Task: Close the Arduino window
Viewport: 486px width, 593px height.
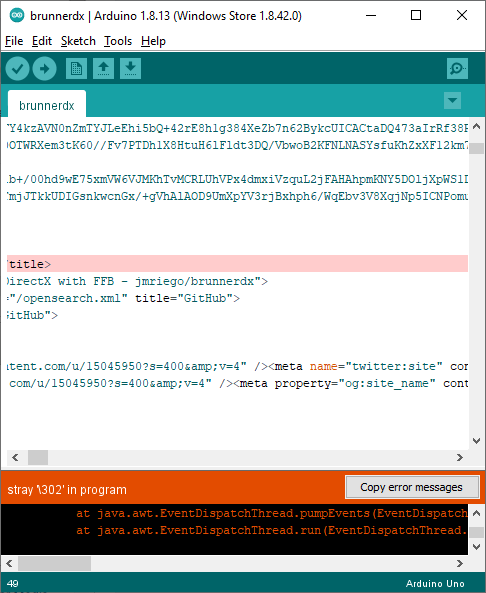Action: 462,16
